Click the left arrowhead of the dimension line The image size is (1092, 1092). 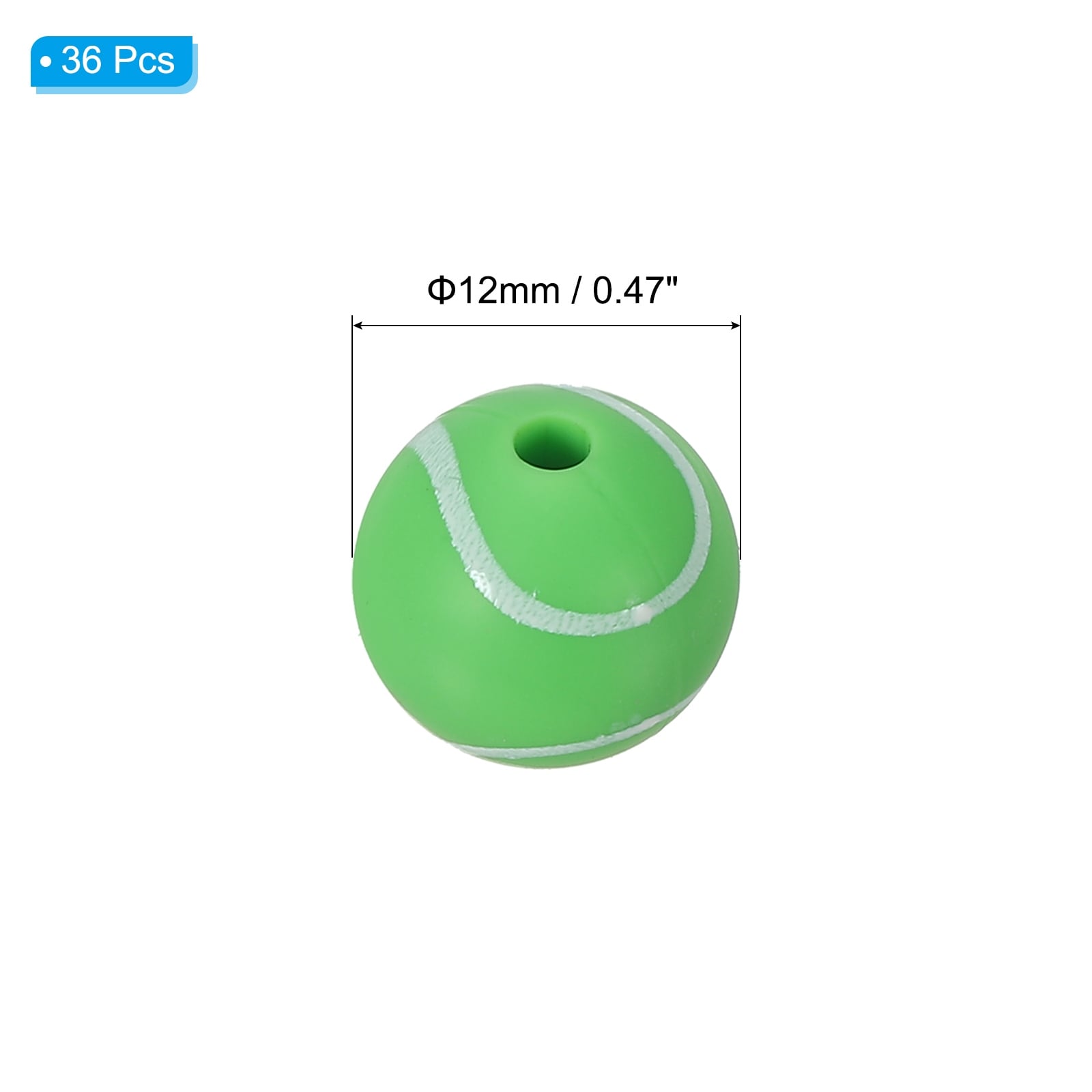click(x=358, y=326)
